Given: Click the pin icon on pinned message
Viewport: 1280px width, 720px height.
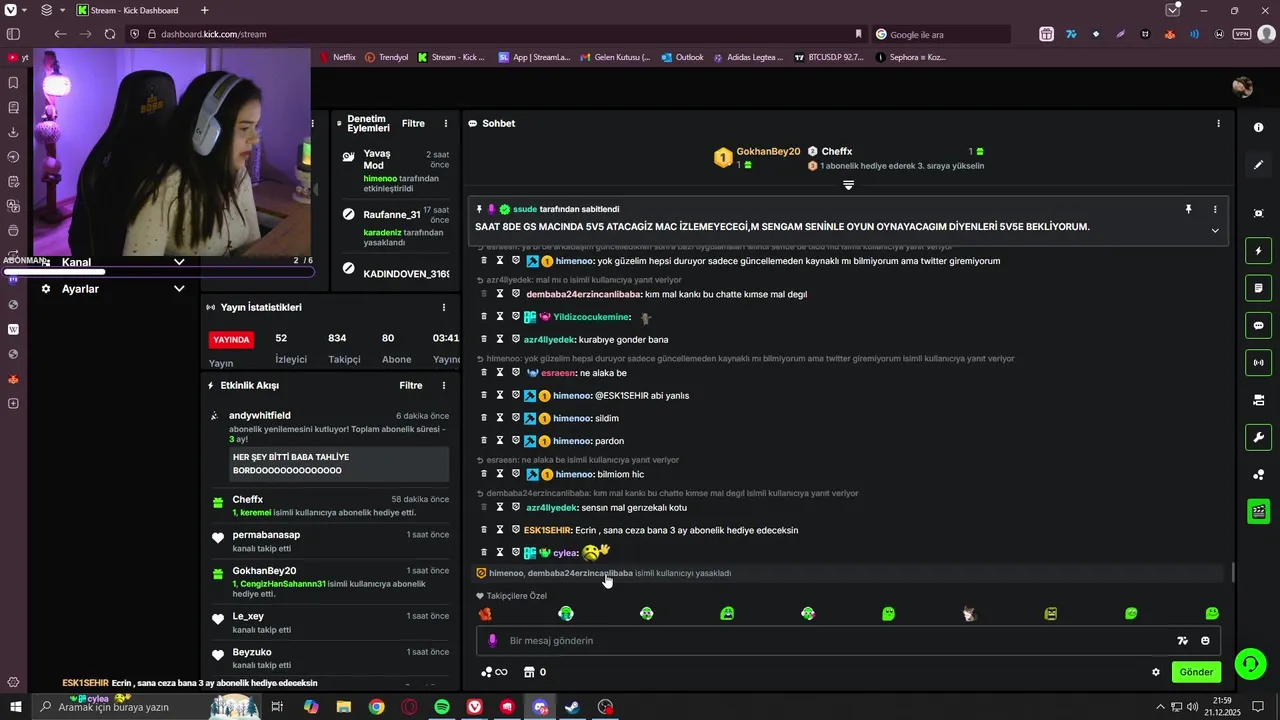Looking at the screenshot, I should (1188, 209).
